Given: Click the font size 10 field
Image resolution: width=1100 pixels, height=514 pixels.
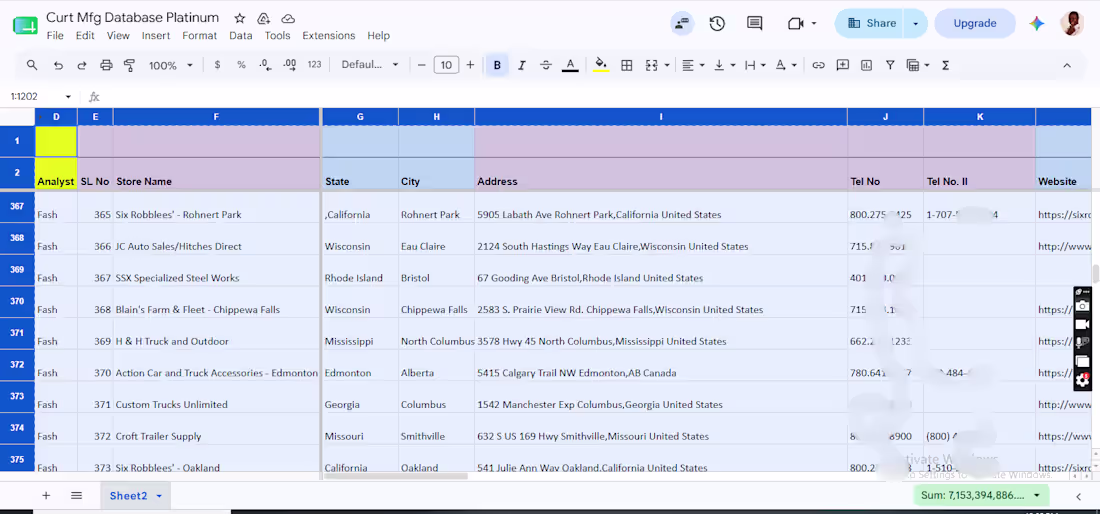Looking at the screenshot, I should pos(446,65).
